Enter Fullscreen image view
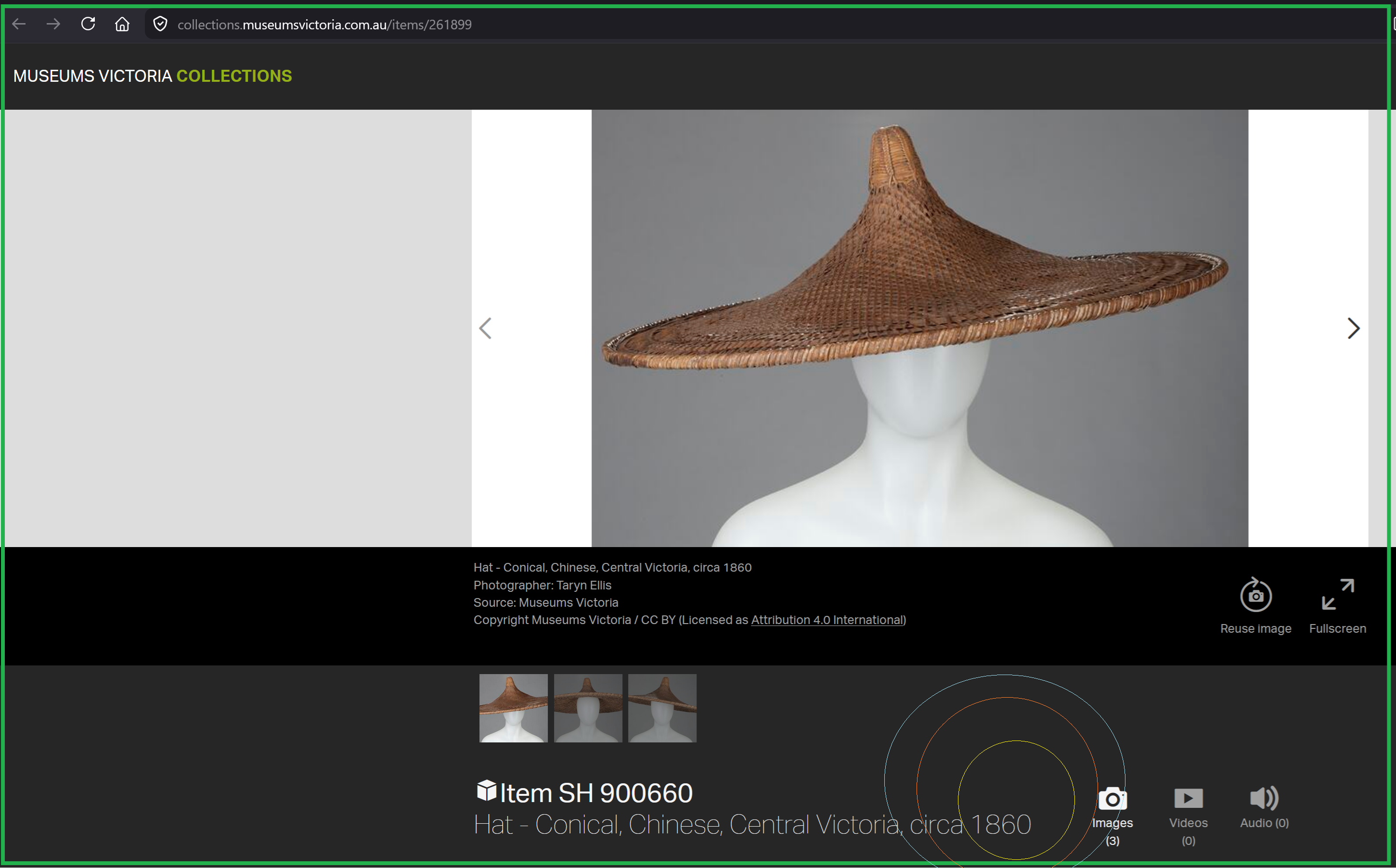 point(1337,595)
